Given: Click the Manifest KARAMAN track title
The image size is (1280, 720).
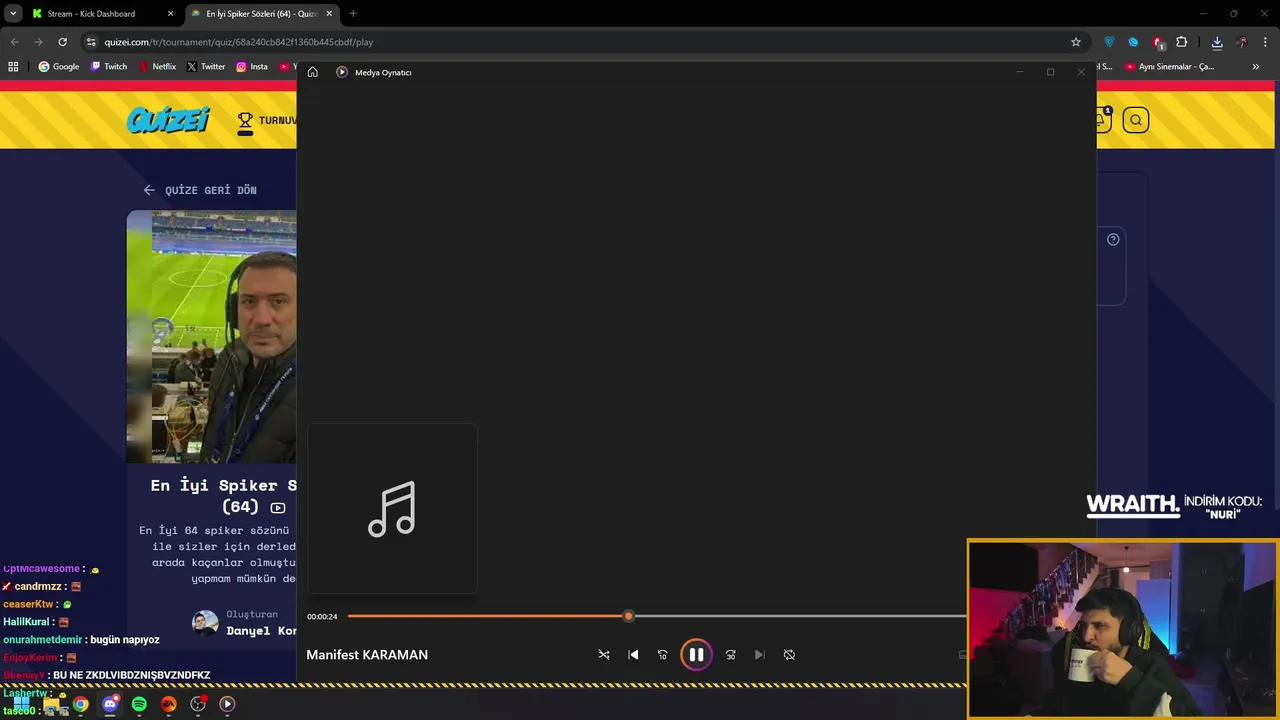Looking at the screenshot, I should tap(367, 655).
